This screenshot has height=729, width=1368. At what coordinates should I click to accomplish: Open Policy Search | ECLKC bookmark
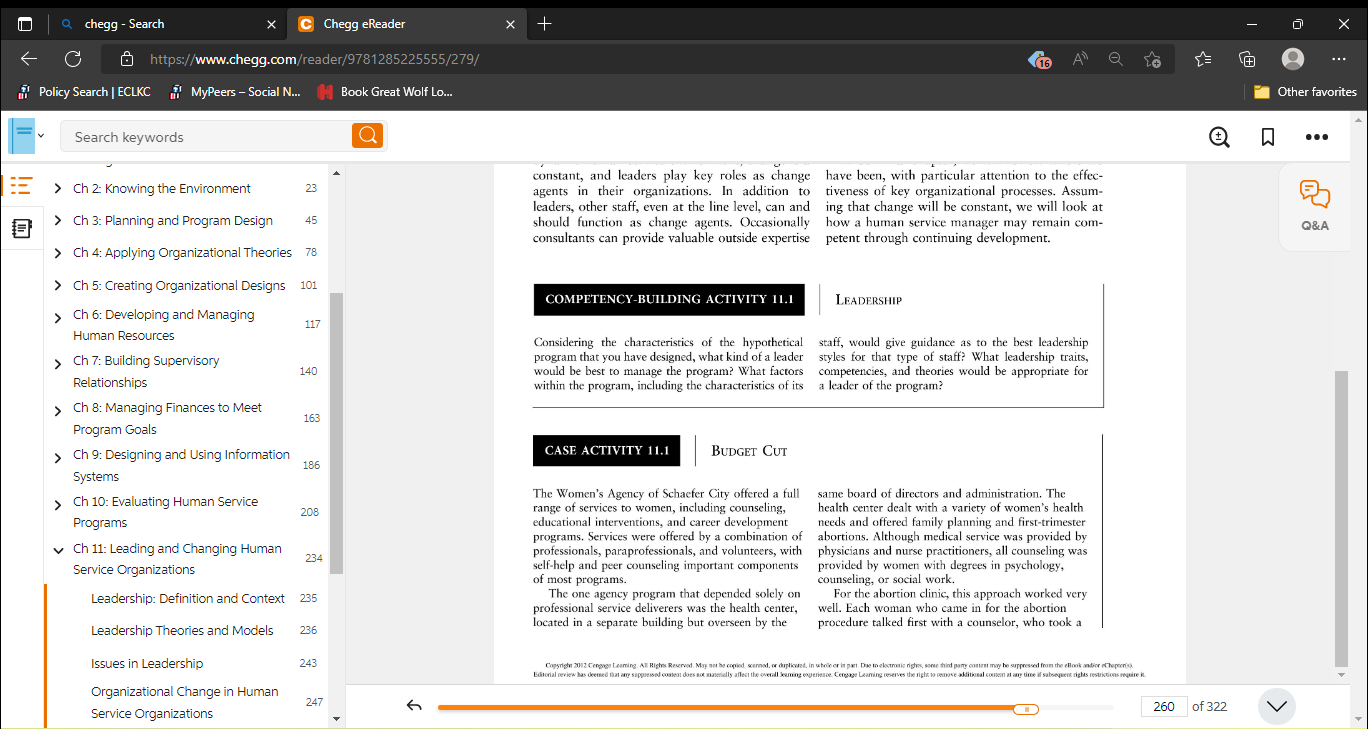[84, 92]
